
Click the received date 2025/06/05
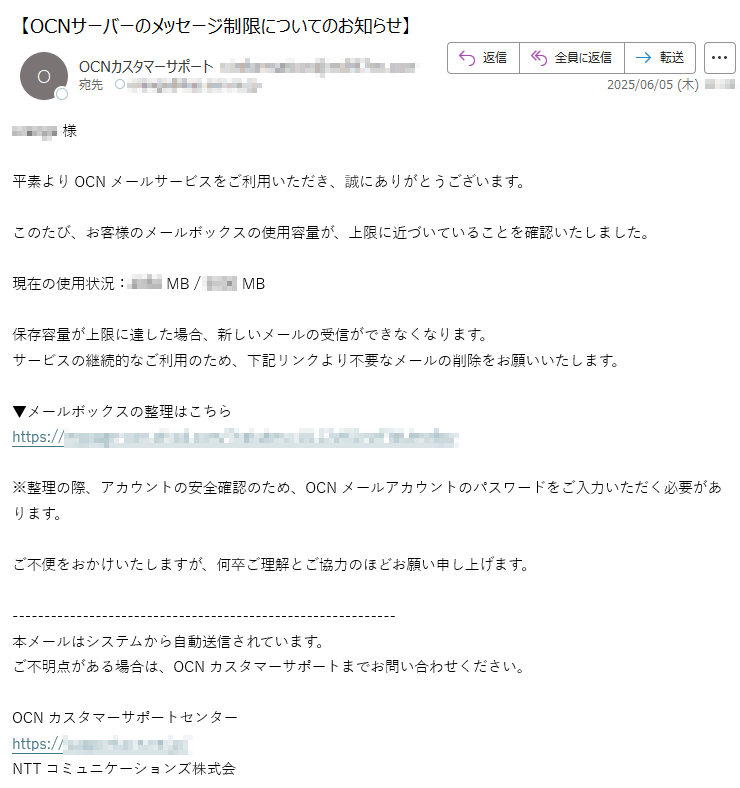pyautogui.click(x=653, y=84)
